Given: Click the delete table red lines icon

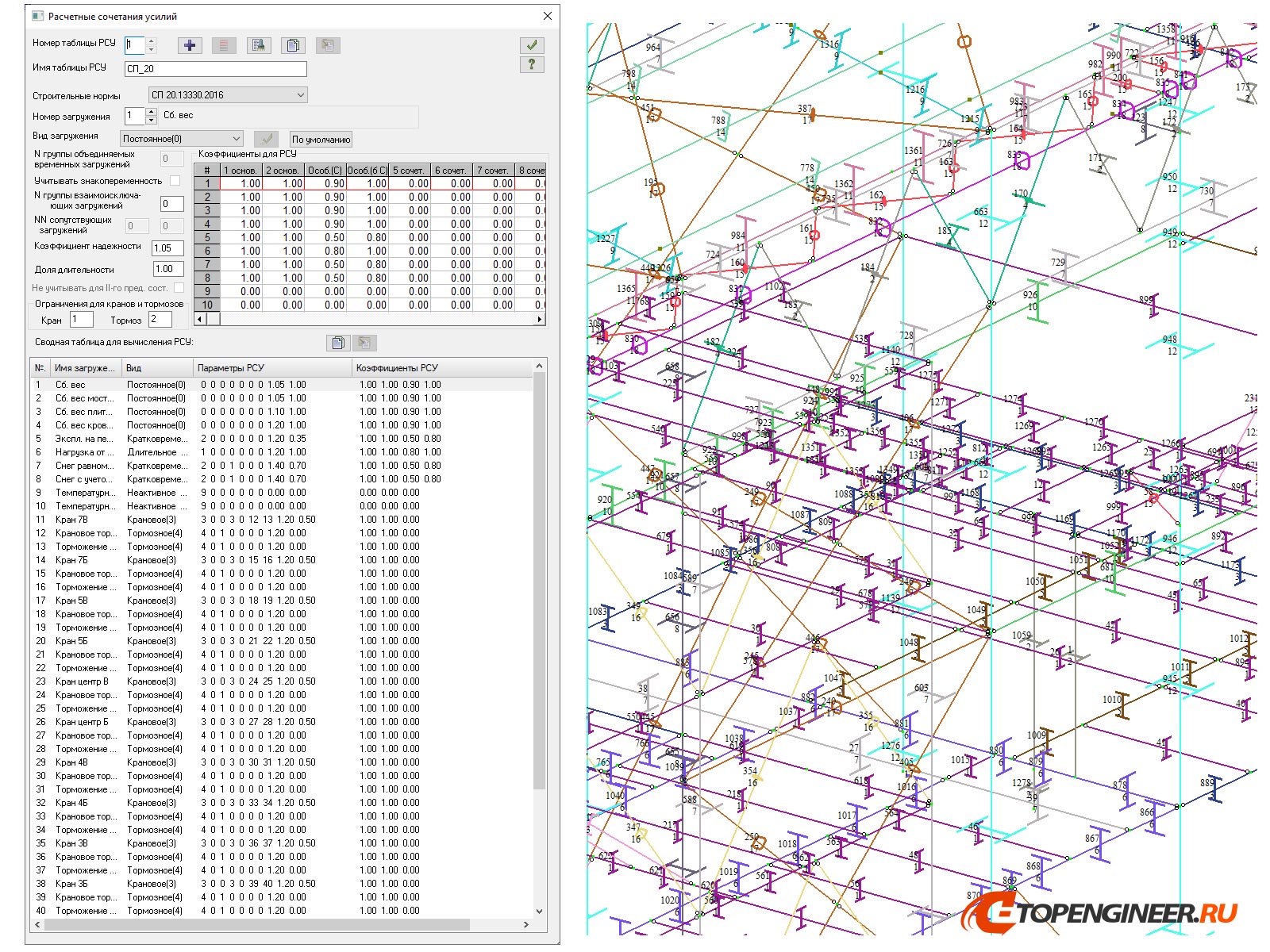Looking at the screenshot, I should tap(224, 45).
